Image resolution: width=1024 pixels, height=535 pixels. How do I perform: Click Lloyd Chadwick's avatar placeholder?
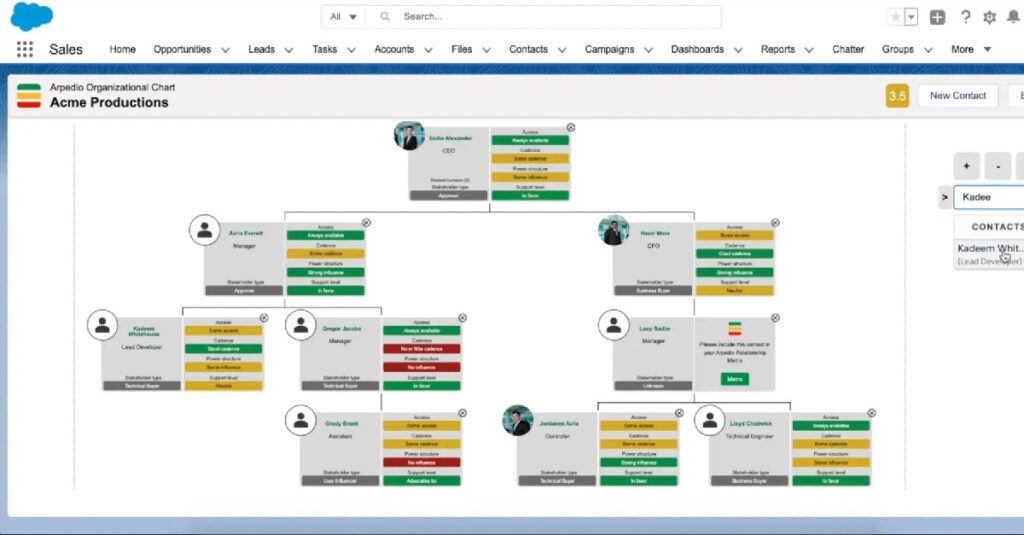[x=710, y=420]
